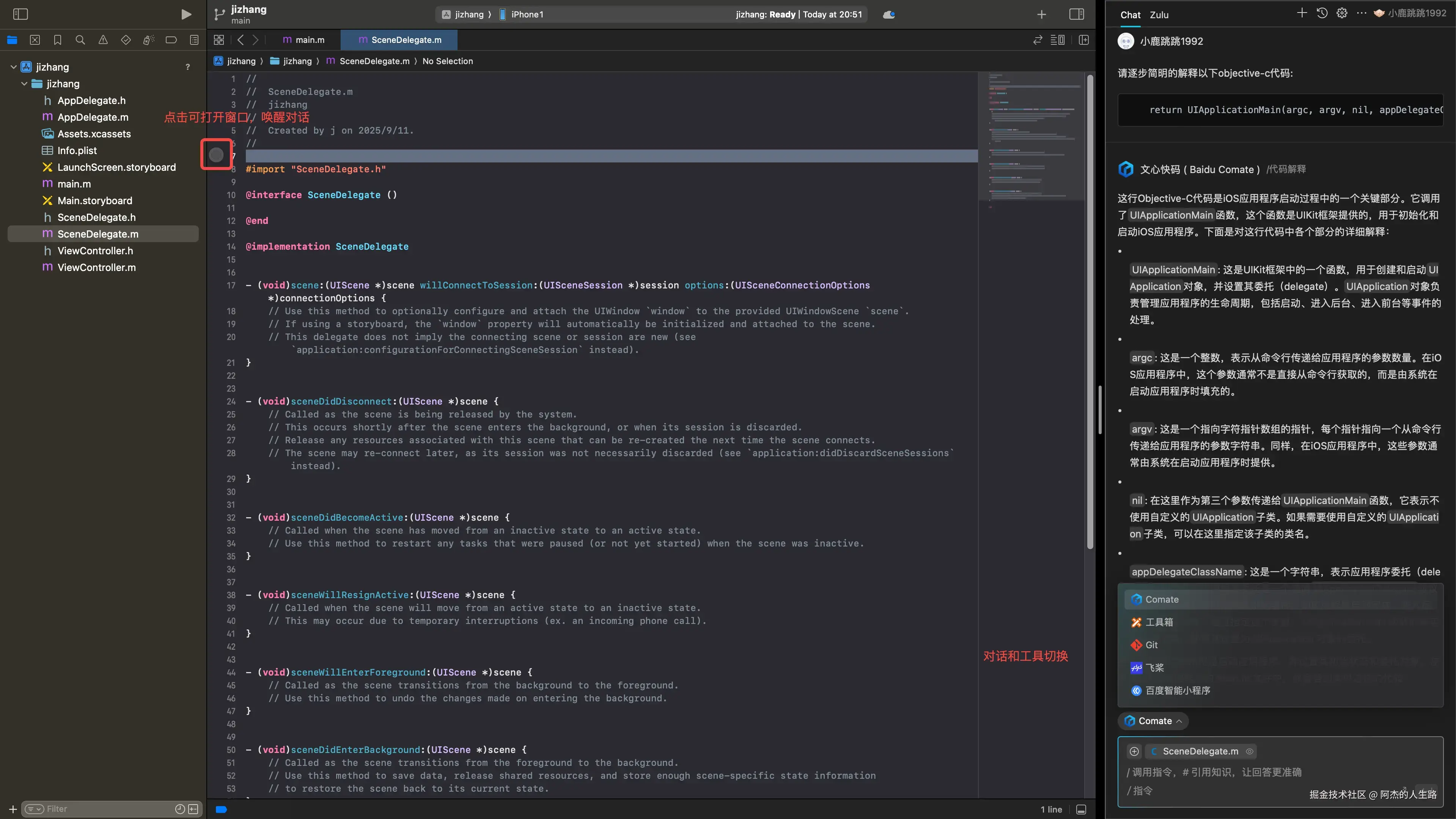Toggle the left navigator sidebar
The width and height of the screenshot is (1456, 819).
coord(20,14)
